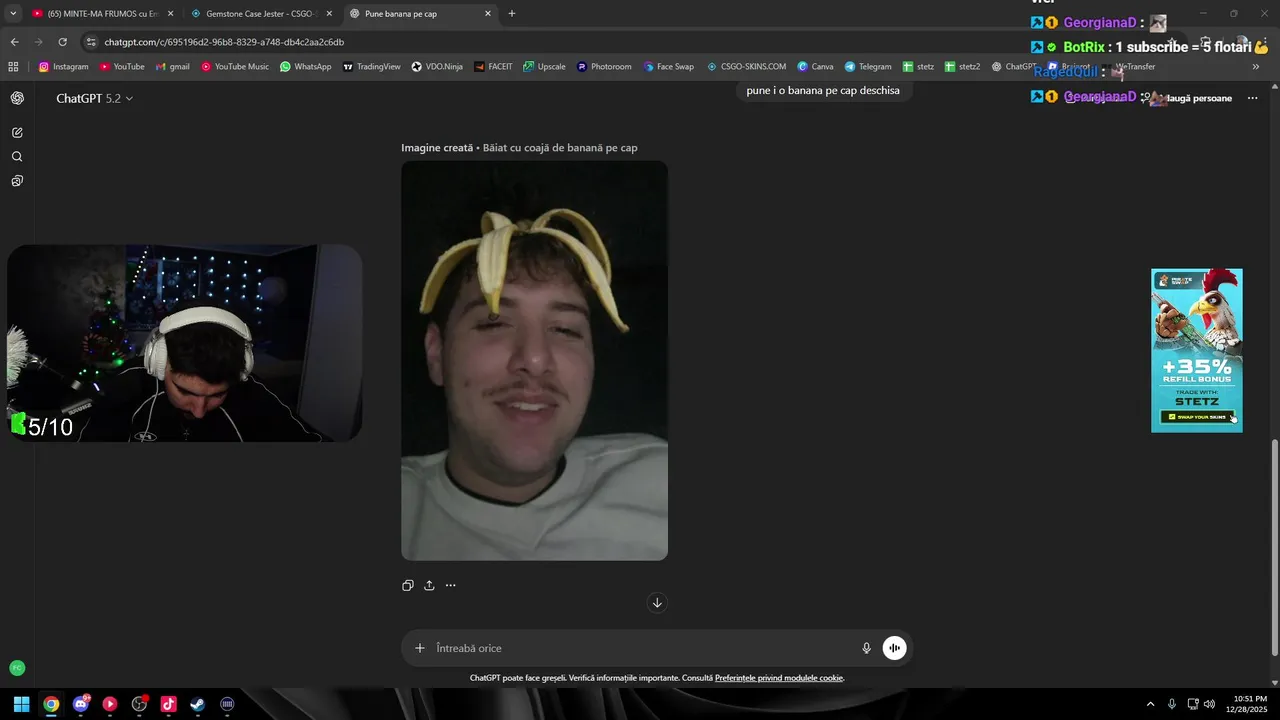Viewport: 1280px width, 720px height.
Task: Open the Upscale bookmark
Action: tap(545, 67)
